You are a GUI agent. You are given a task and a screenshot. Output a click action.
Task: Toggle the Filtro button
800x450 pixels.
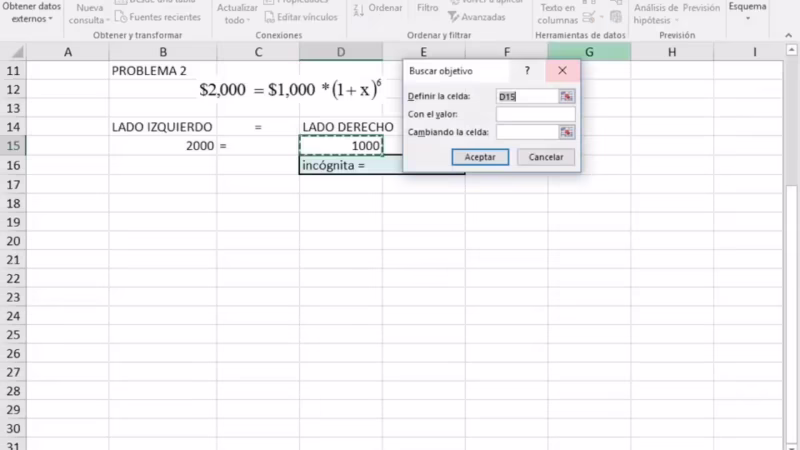[428, 8]
